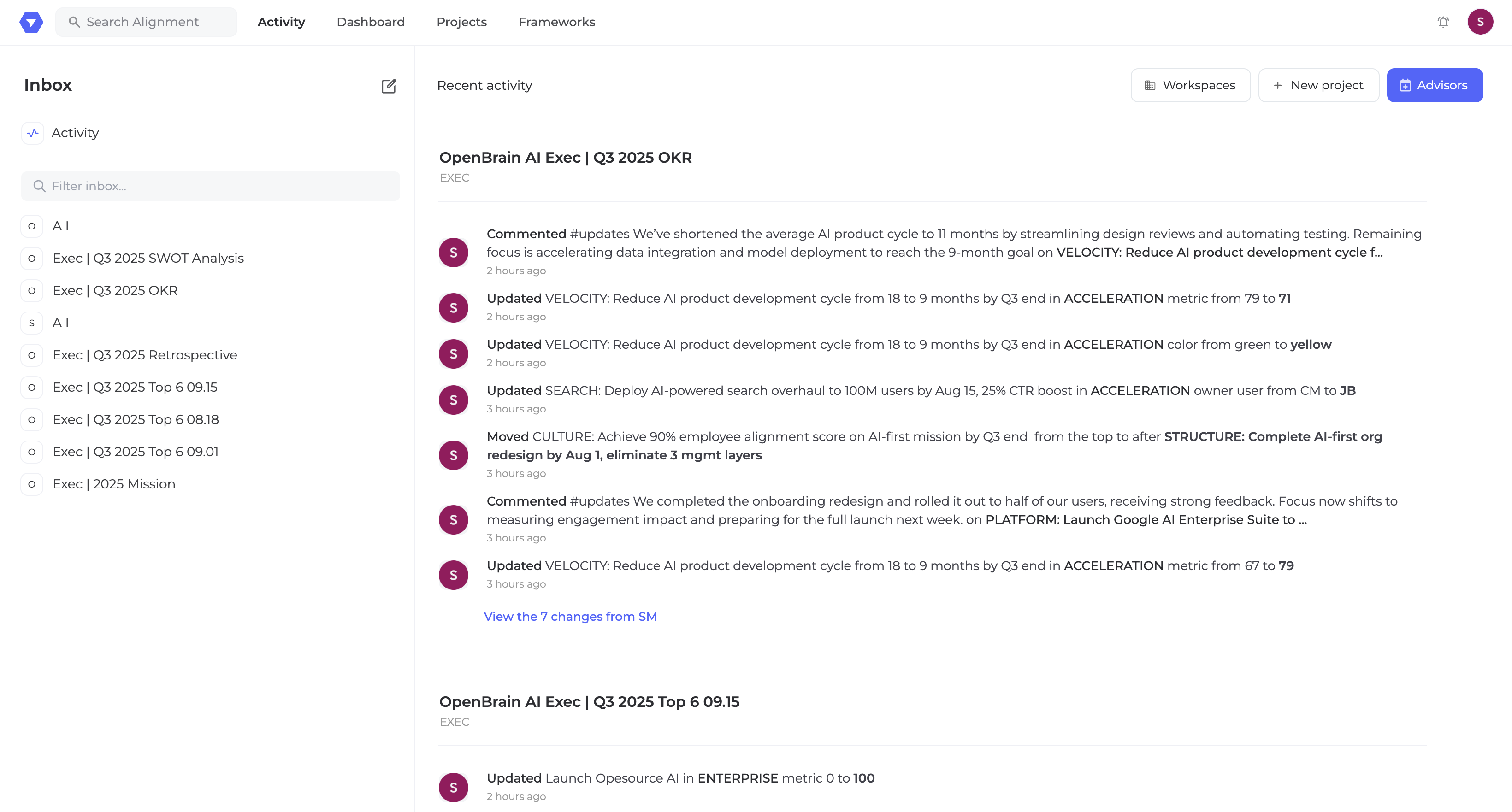Open Workspaces via the building icon
1512x812 pixels.
tap(1150, 86)
